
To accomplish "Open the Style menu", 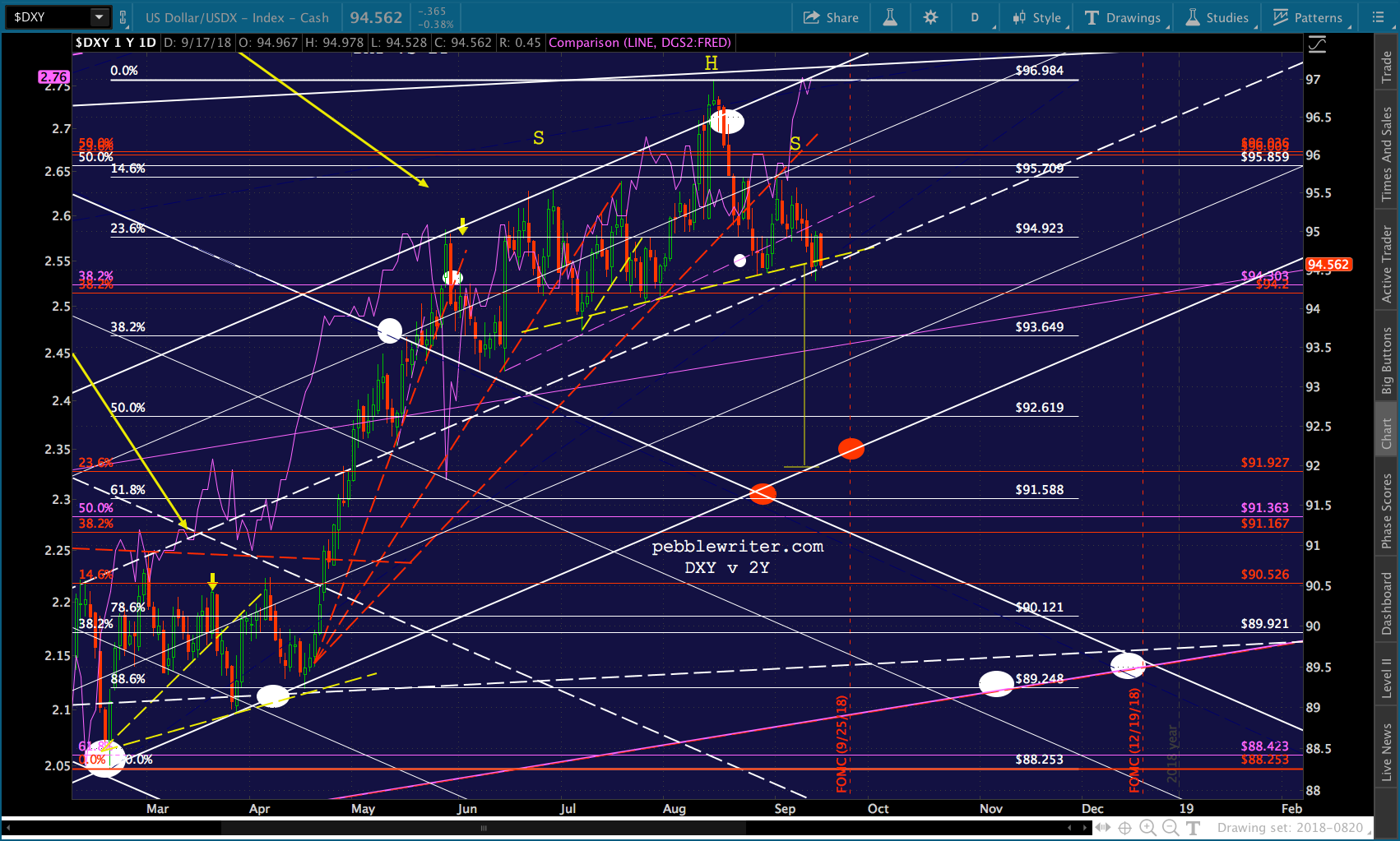I will (x=1036, y=17).
